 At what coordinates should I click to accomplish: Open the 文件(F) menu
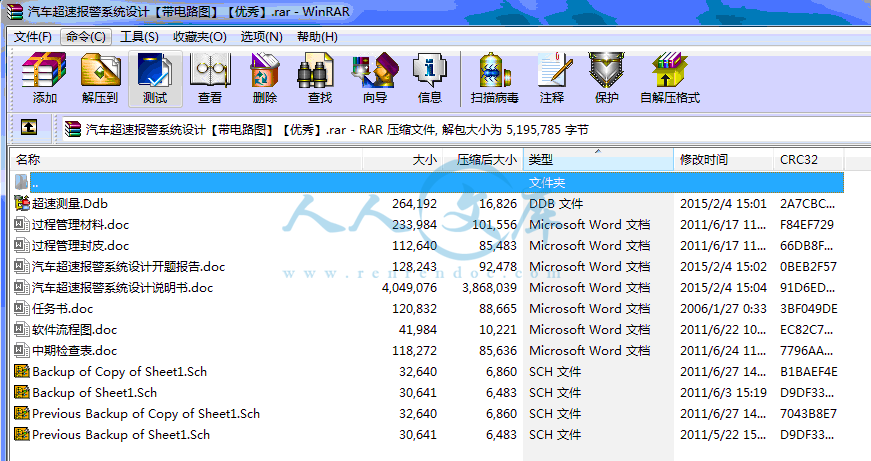pyautogui.click(x=33, y=37)
